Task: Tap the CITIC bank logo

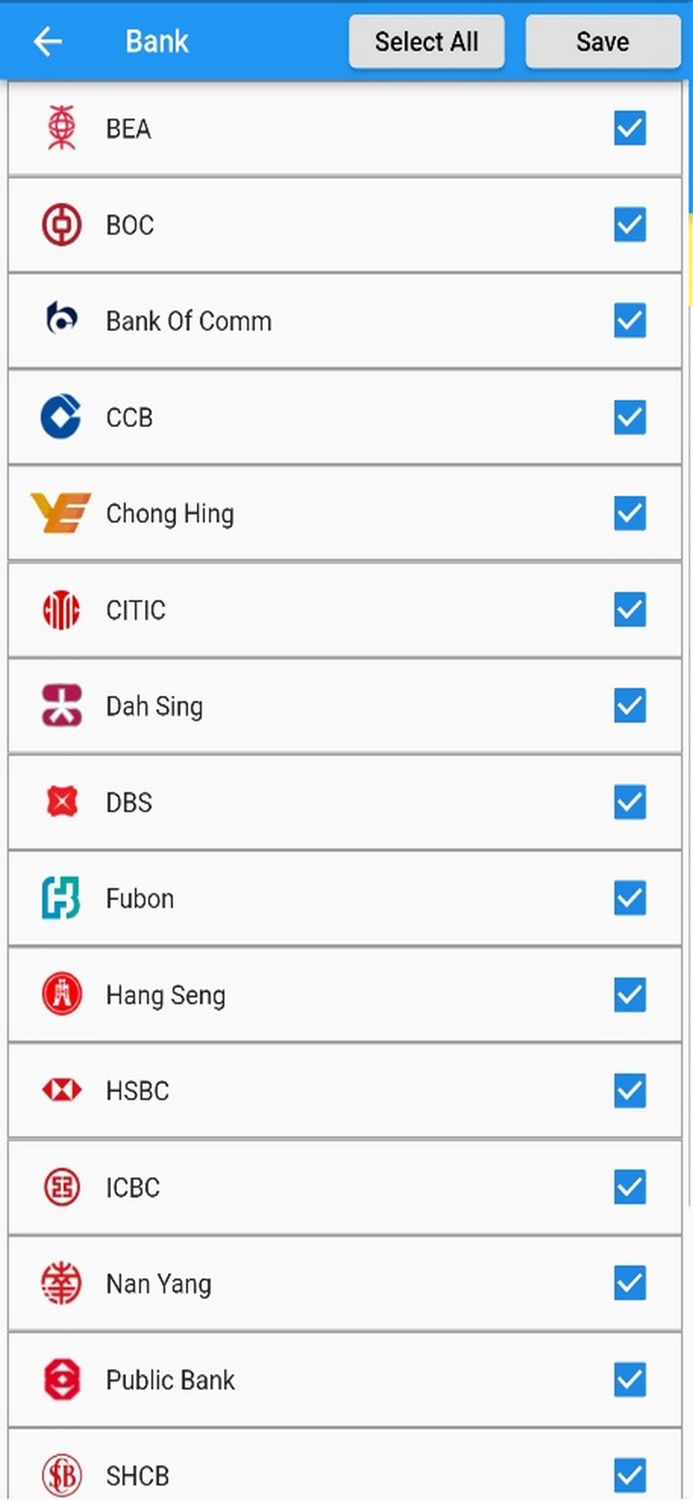Action: coord(61,609)
